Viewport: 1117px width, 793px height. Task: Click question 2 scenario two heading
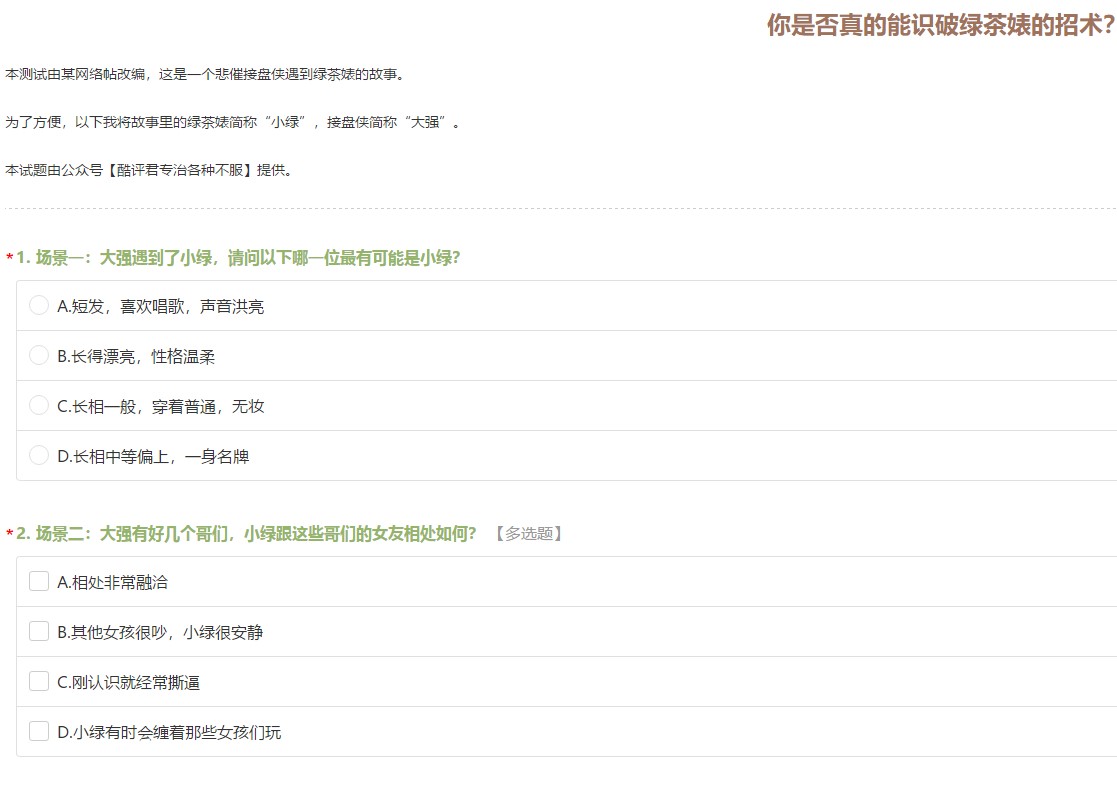(250, 533)
